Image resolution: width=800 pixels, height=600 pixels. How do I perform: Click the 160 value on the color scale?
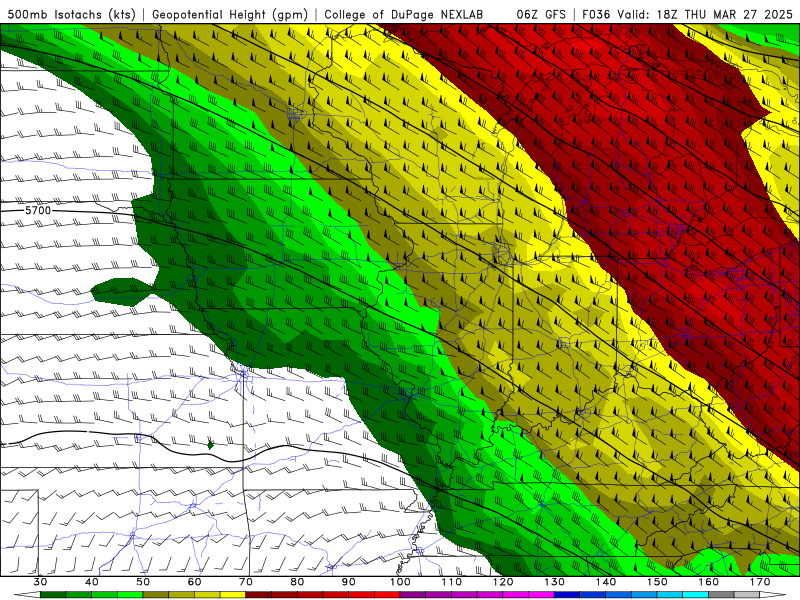[x=708, y=582]
